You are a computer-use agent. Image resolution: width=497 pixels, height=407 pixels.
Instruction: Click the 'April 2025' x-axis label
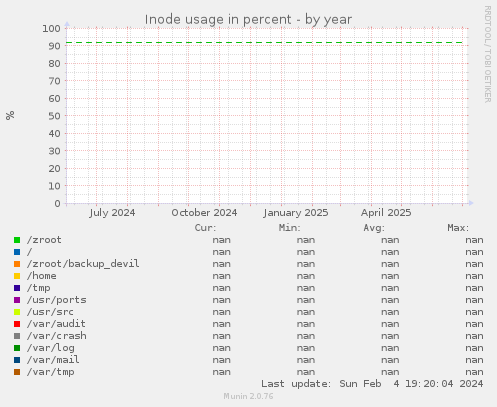point(386,213)
